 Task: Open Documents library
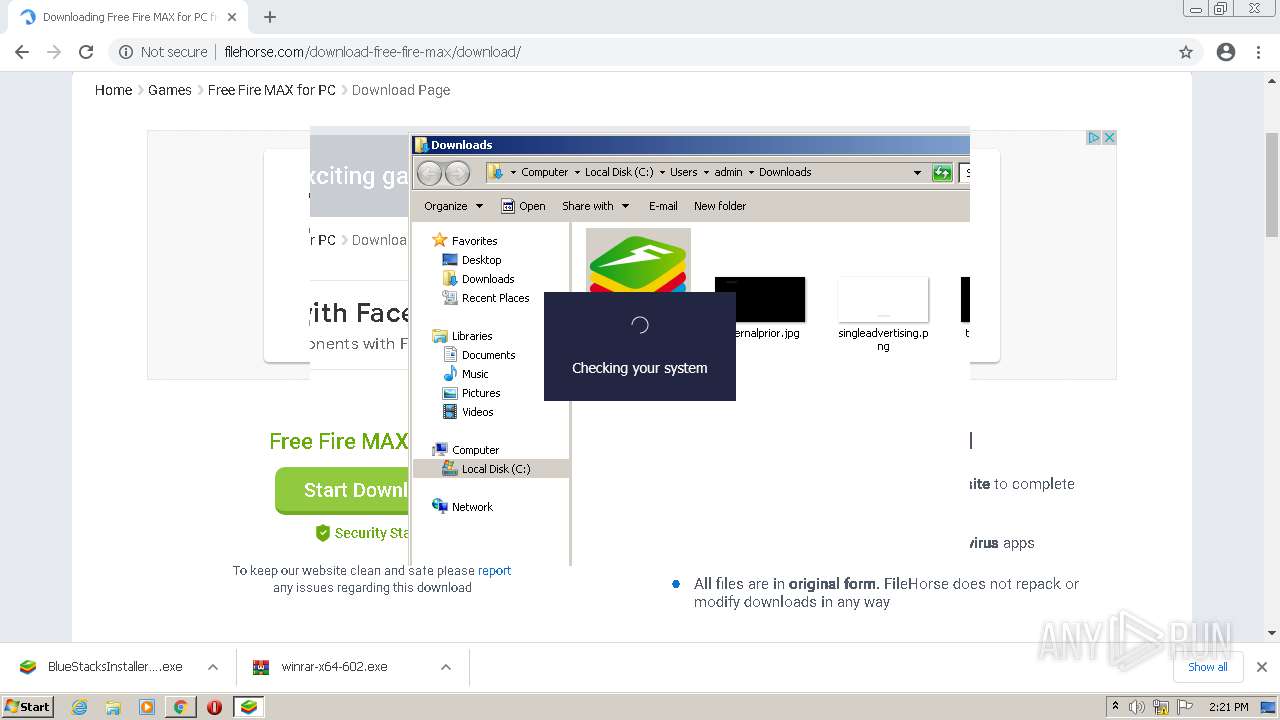point(488,355)
